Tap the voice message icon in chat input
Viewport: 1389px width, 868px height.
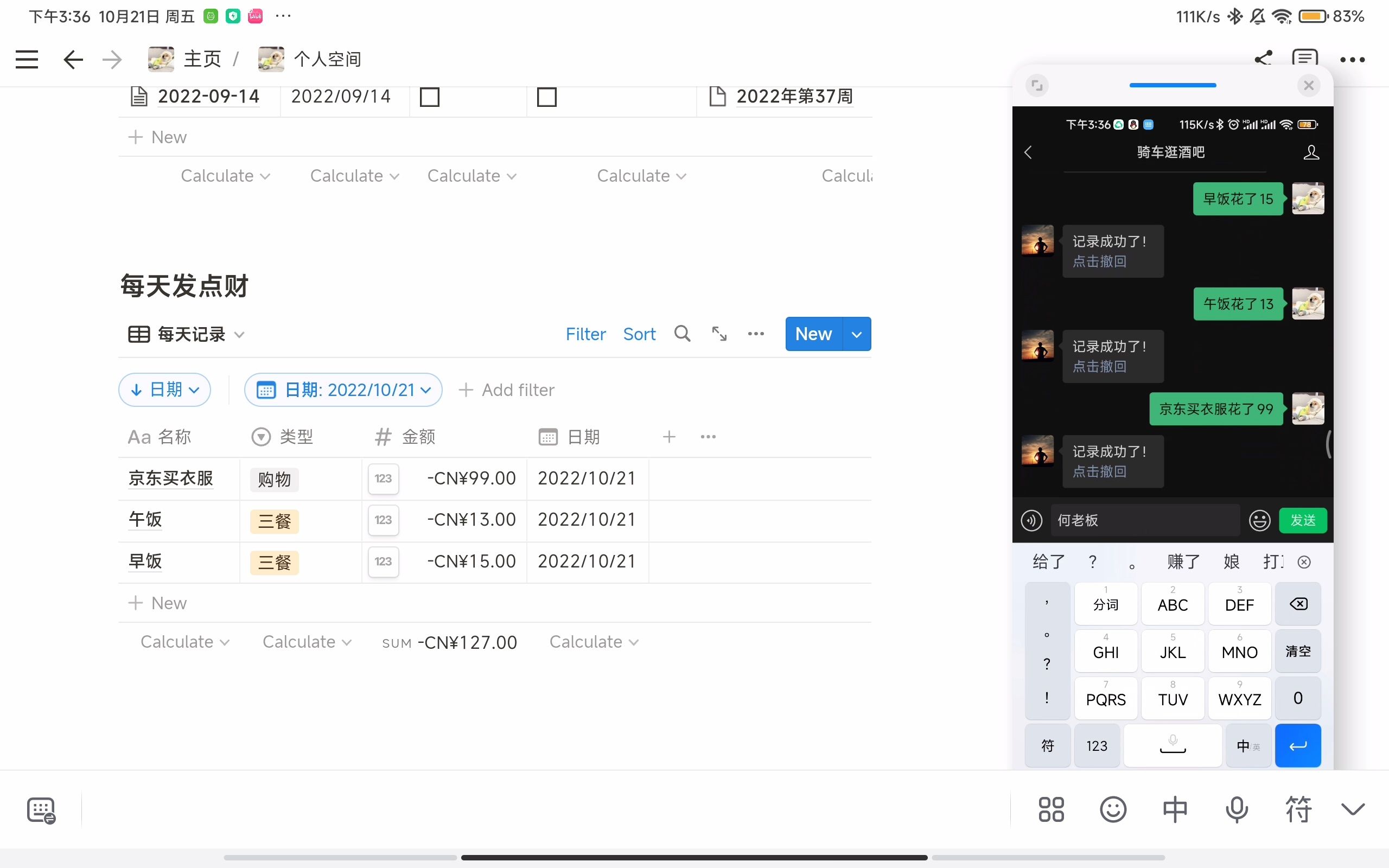tap(1031, 520)
